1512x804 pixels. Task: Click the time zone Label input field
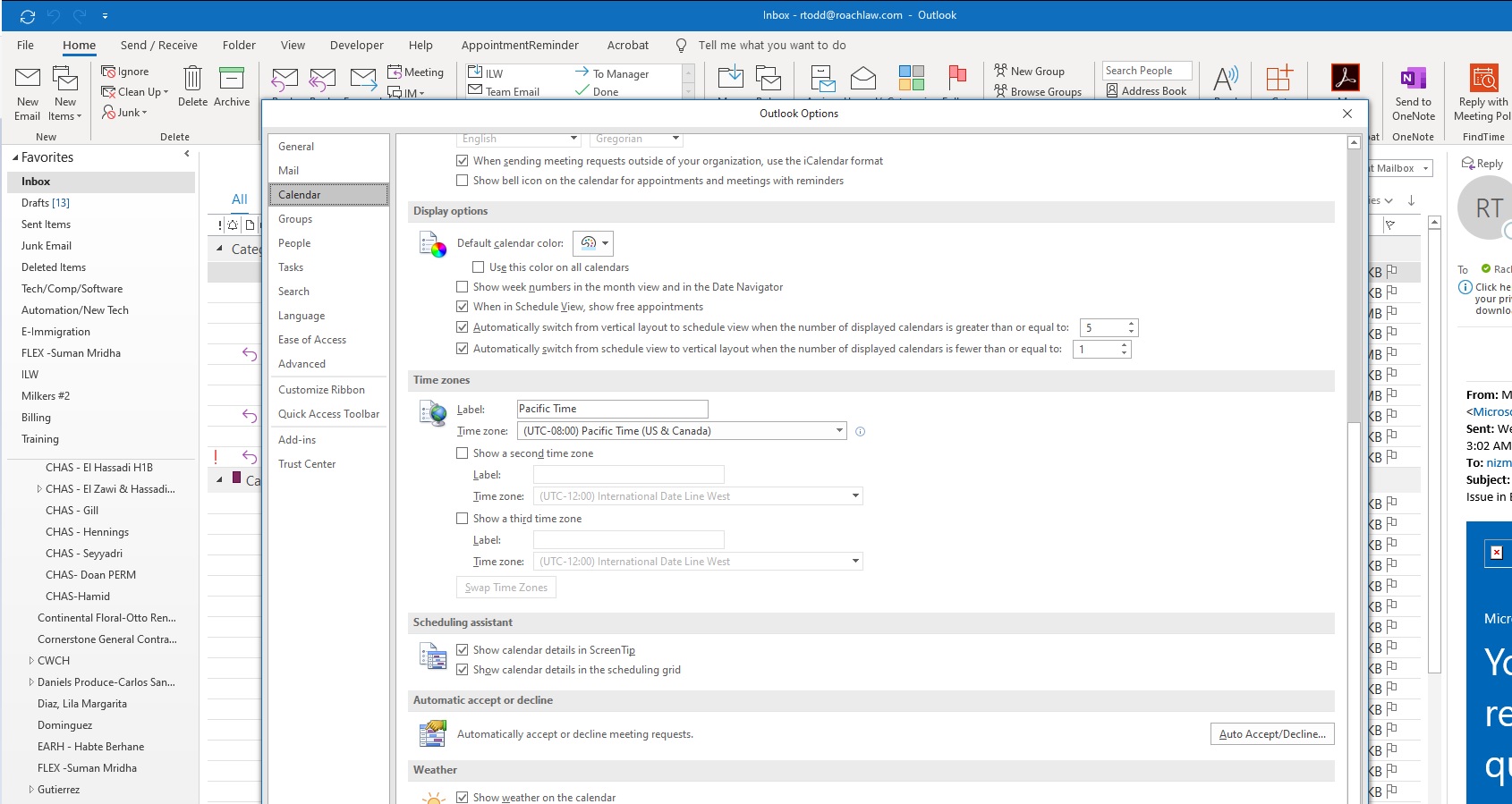point(613,409)
